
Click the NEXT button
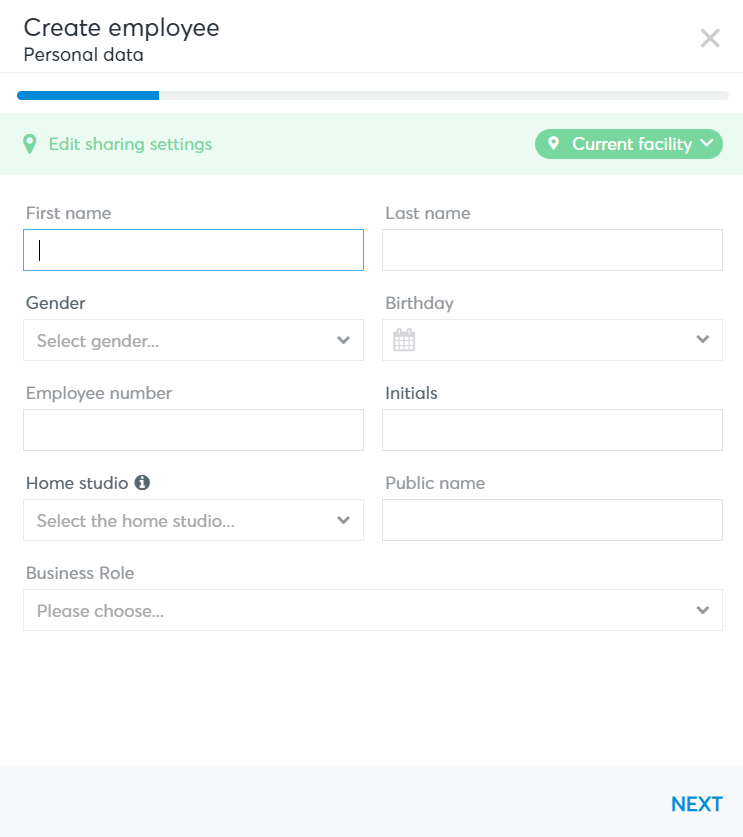(697, 804)
